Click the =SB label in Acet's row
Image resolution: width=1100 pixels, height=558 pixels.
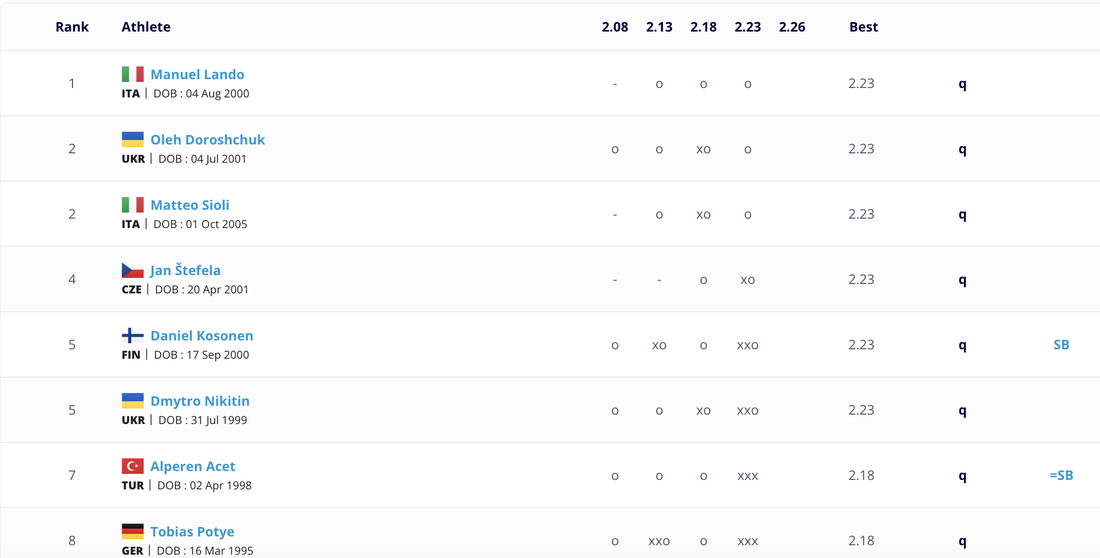(1061, 475)
